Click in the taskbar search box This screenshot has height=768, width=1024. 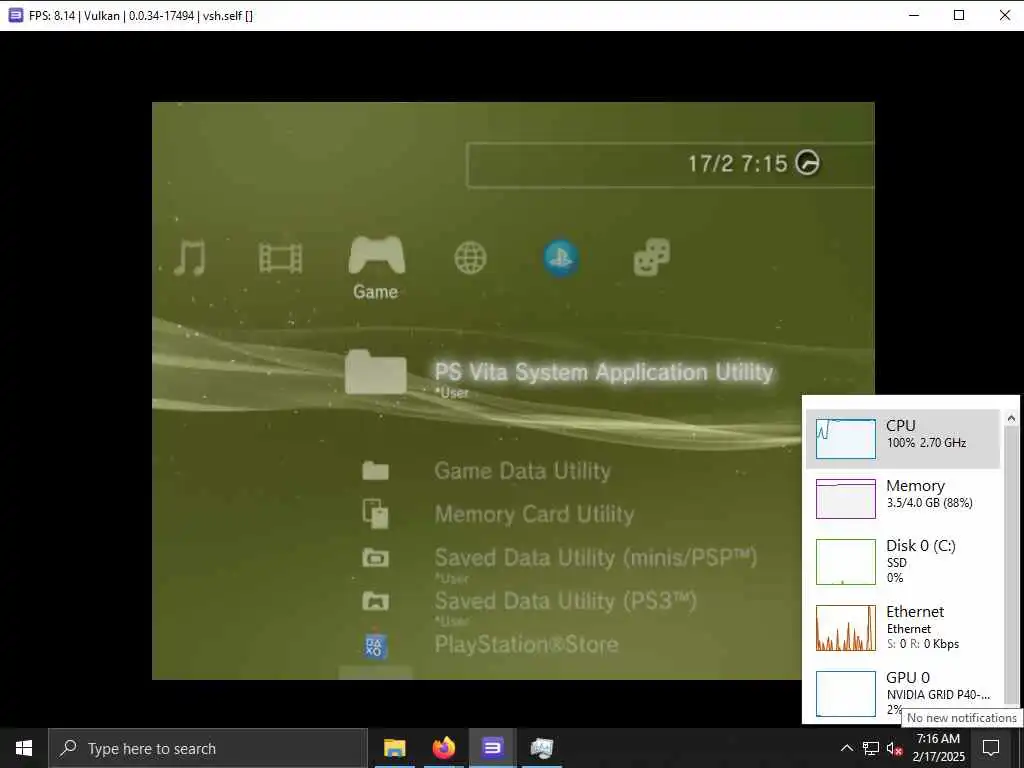(x=208, y=748)
